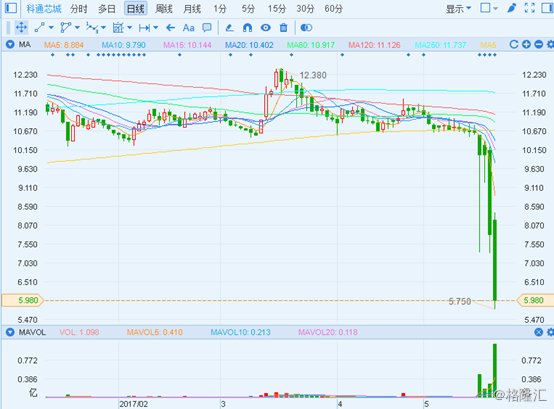Select the 月线 monthly chart tab
Image resolution: width=554 pixels, height=409 pixels.
(x=192, y=9)
